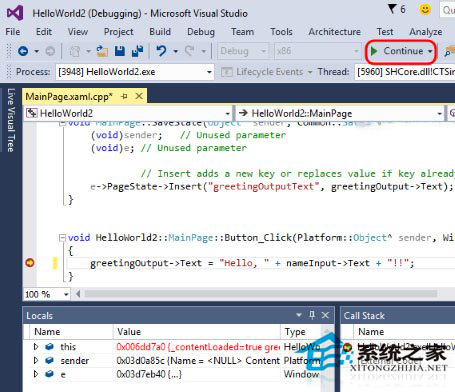Click the editor horizontal scrollbar track
The height and width of the screenshot is (392, 455).
point(260,294)
